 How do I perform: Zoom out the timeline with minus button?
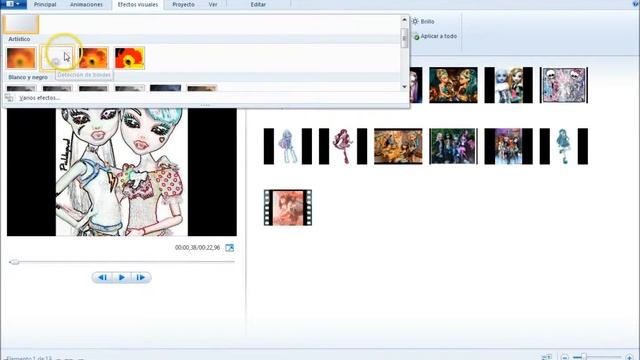point(564,358)
